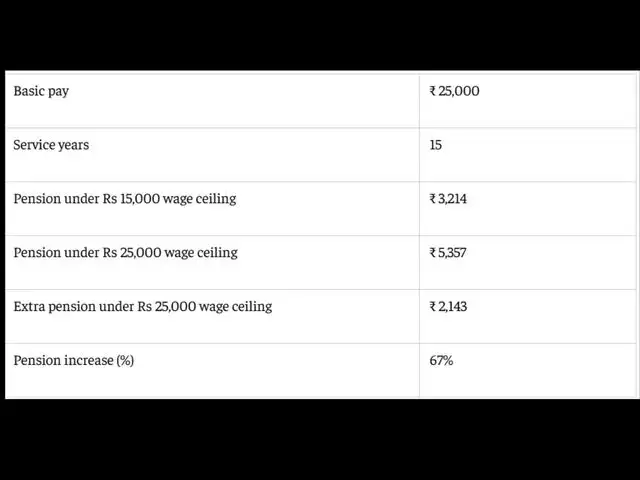Image resolution: width=640 pixels, height=480 pixels.
Task: Select the ₹ 2,143 extra pension value
Action: 448,307
